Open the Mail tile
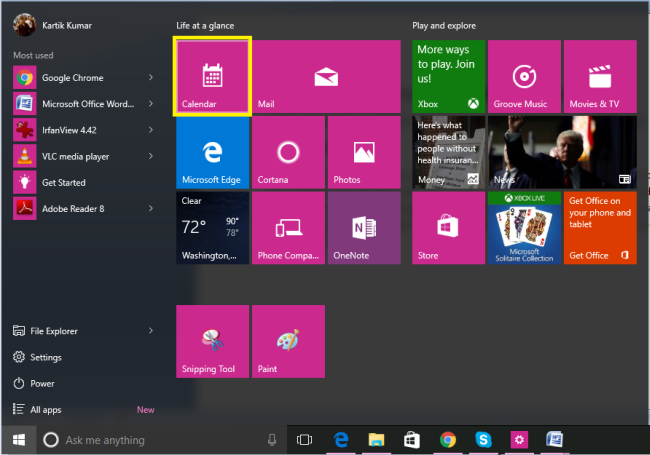 click(x=326, y=76)
